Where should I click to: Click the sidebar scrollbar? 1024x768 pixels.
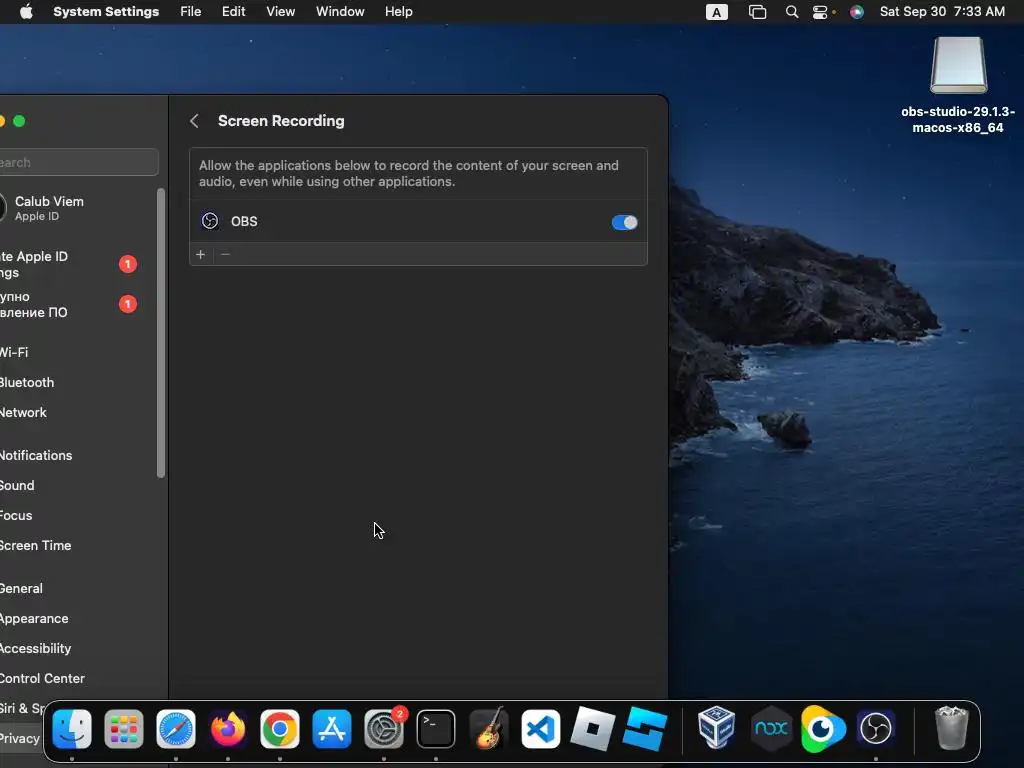click(x=161, y=333)
